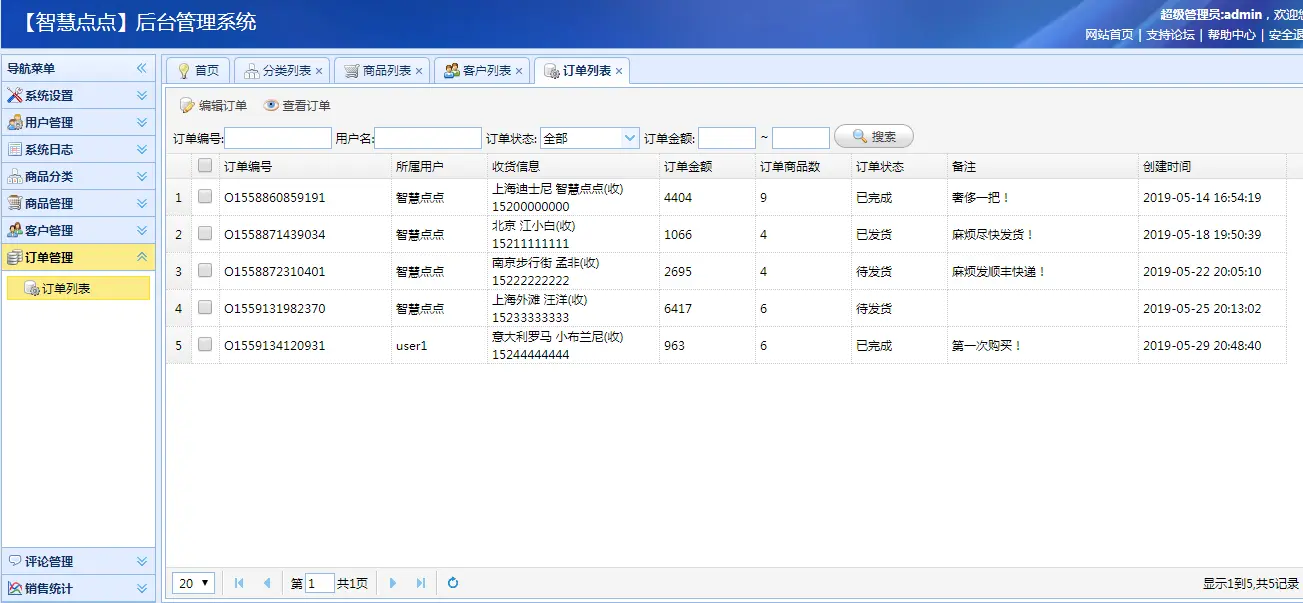Select the 订单列表 tab
The image size is (1303, 603).
point(581,71)
